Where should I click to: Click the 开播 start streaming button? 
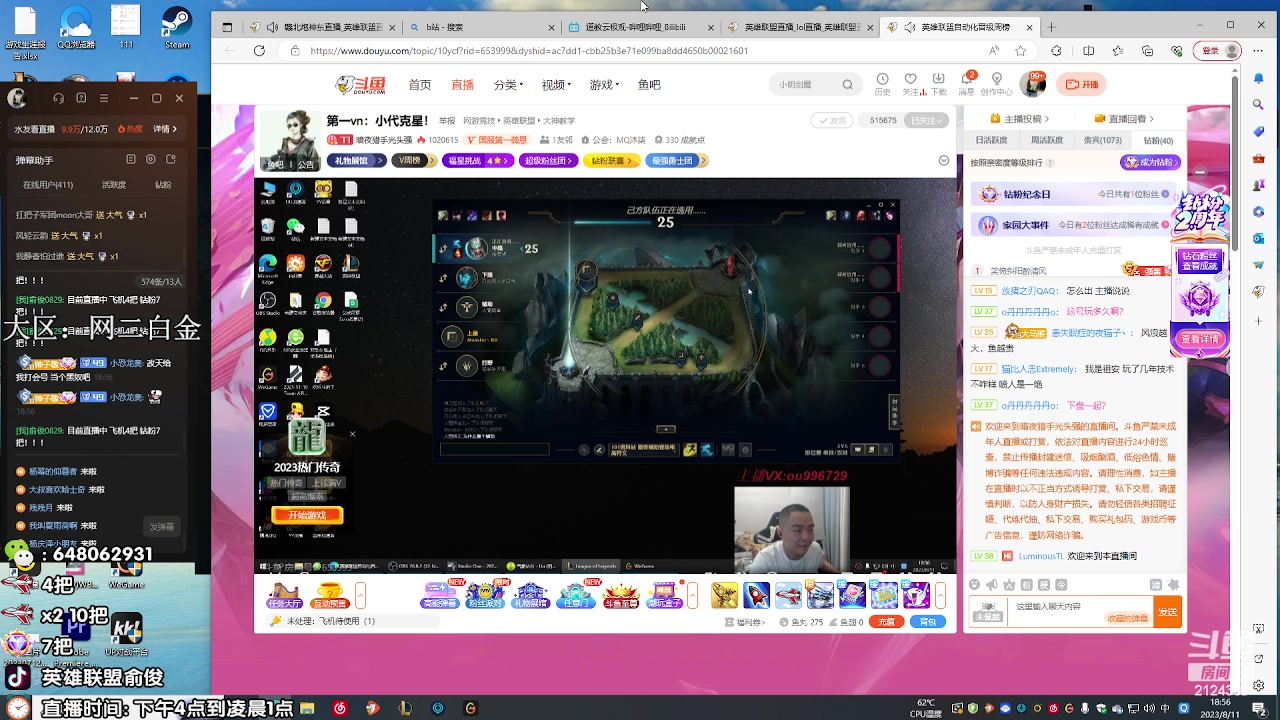tap(1082, 84)
